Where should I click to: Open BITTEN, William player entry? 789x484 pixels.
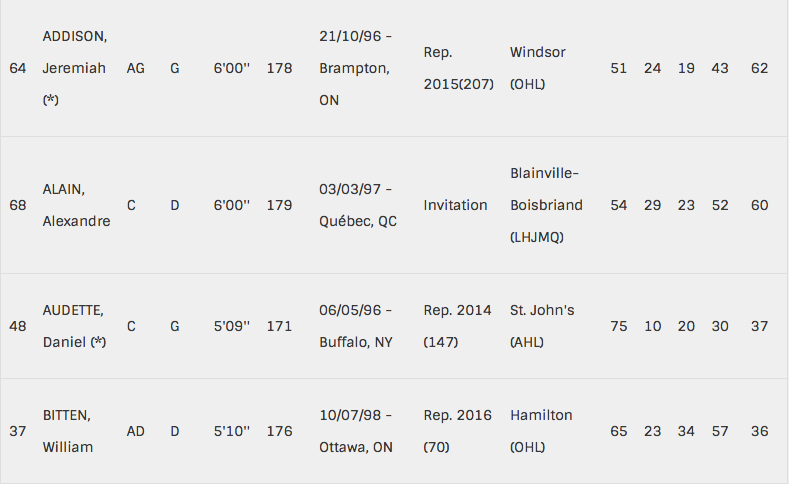[68, 431]
